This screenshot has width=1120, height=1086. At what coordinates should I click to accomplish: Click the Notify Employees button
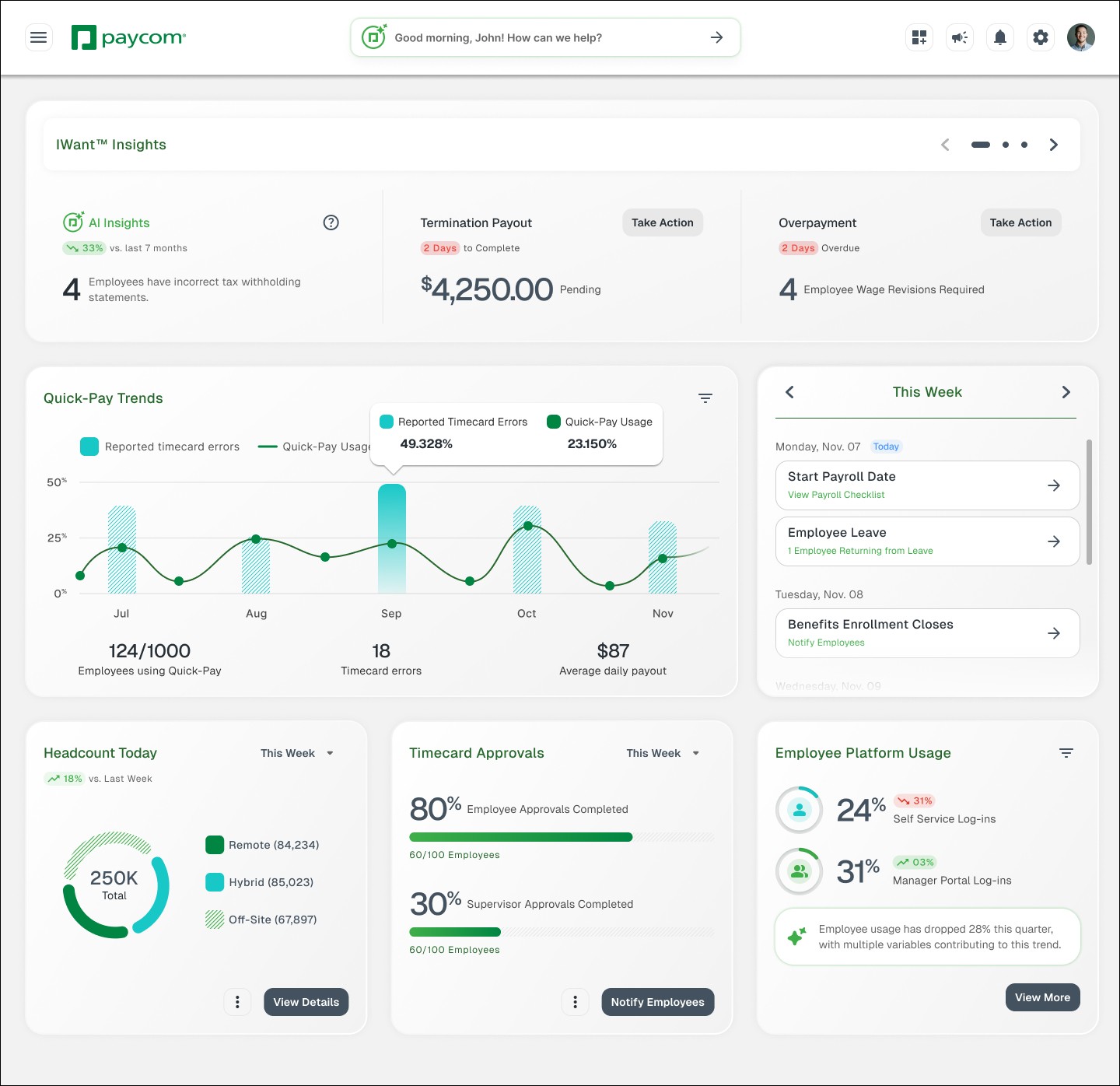coord(658,1002)
